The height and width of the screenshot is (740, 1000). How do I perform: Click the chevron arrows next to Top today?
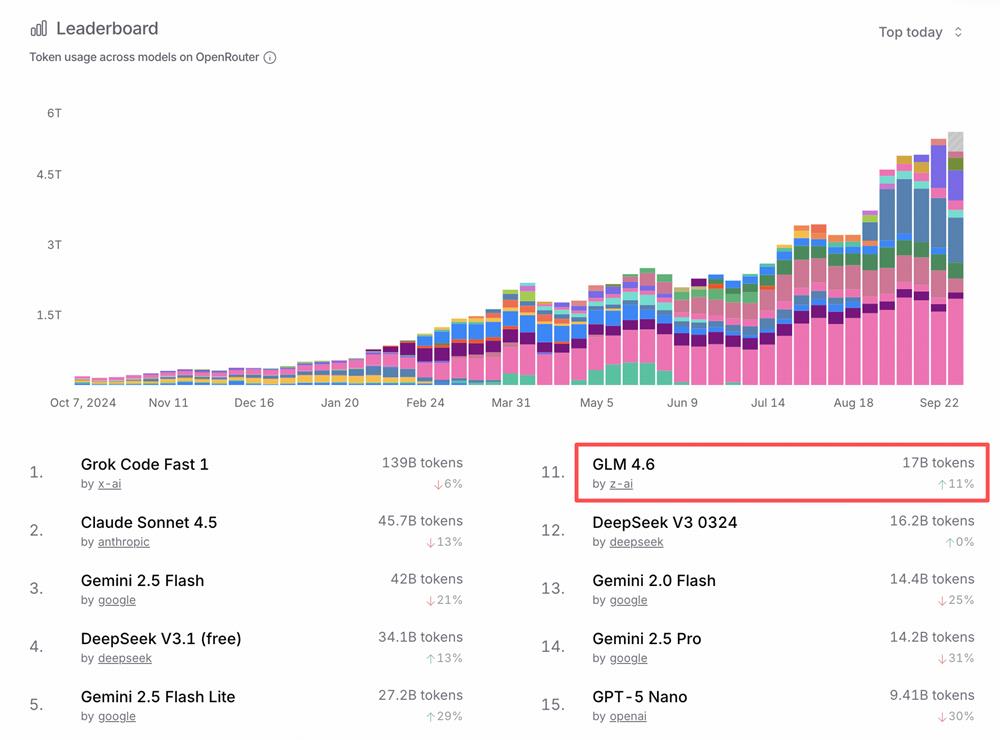958,32
